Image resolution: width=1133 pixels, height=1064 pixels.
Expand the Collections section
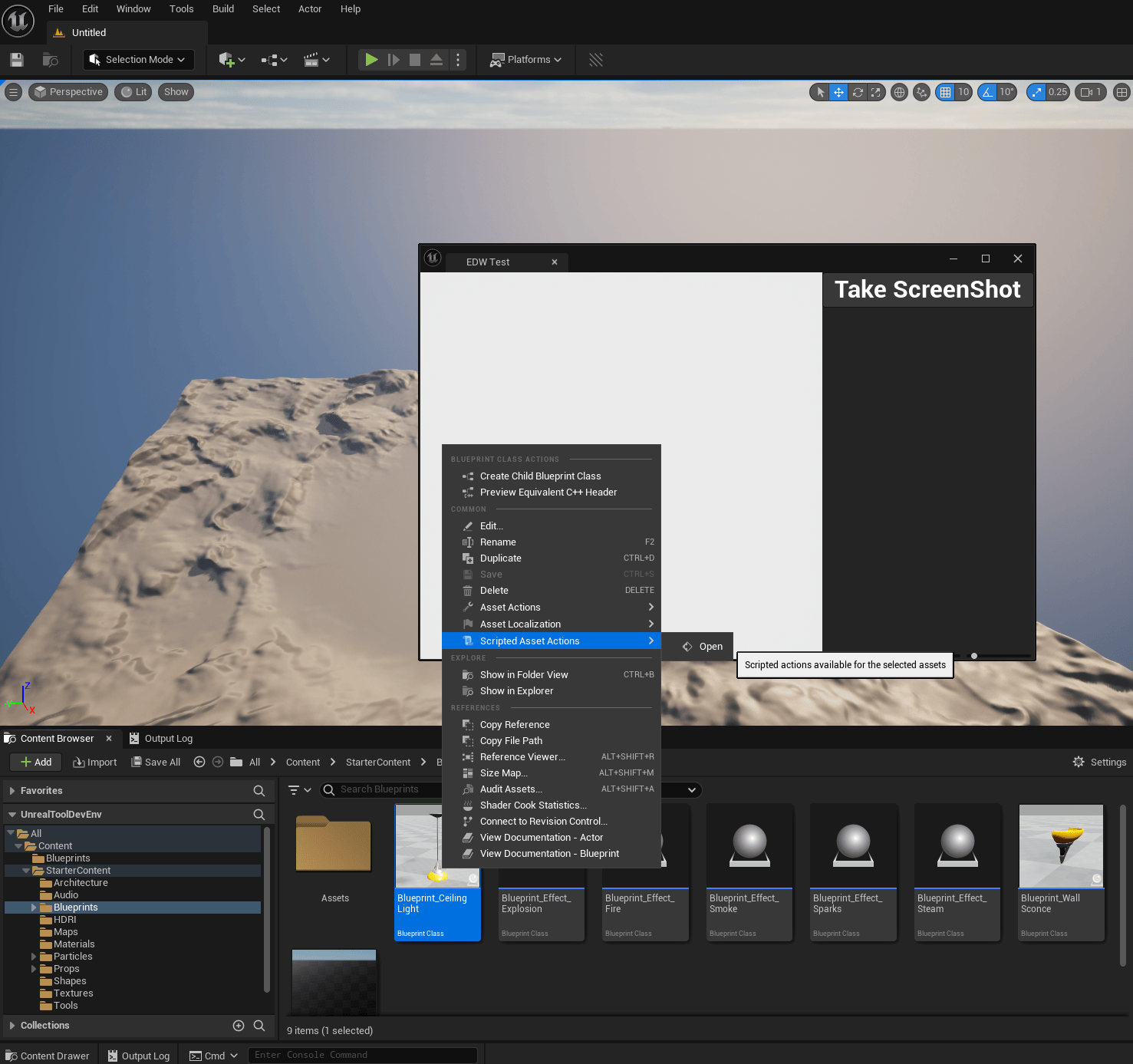pos(12,1026)
